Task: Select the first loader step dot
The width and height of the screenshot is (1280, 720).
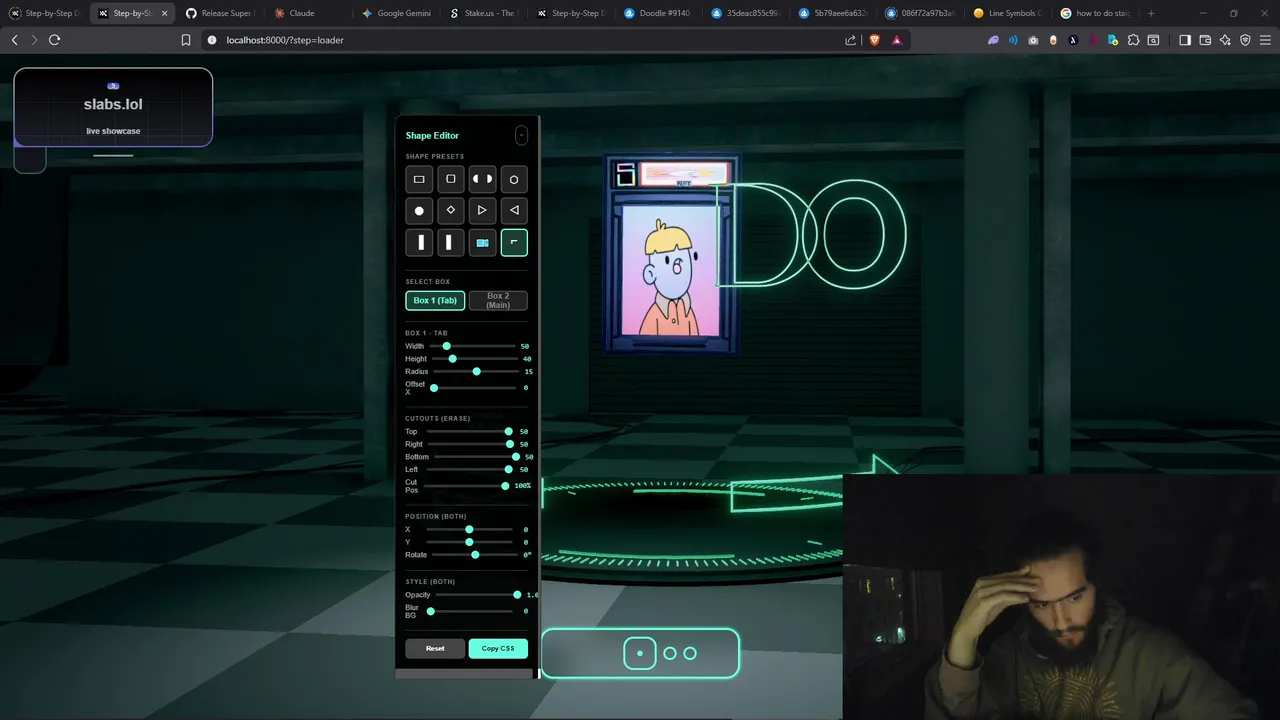Action: pos(640,653)
